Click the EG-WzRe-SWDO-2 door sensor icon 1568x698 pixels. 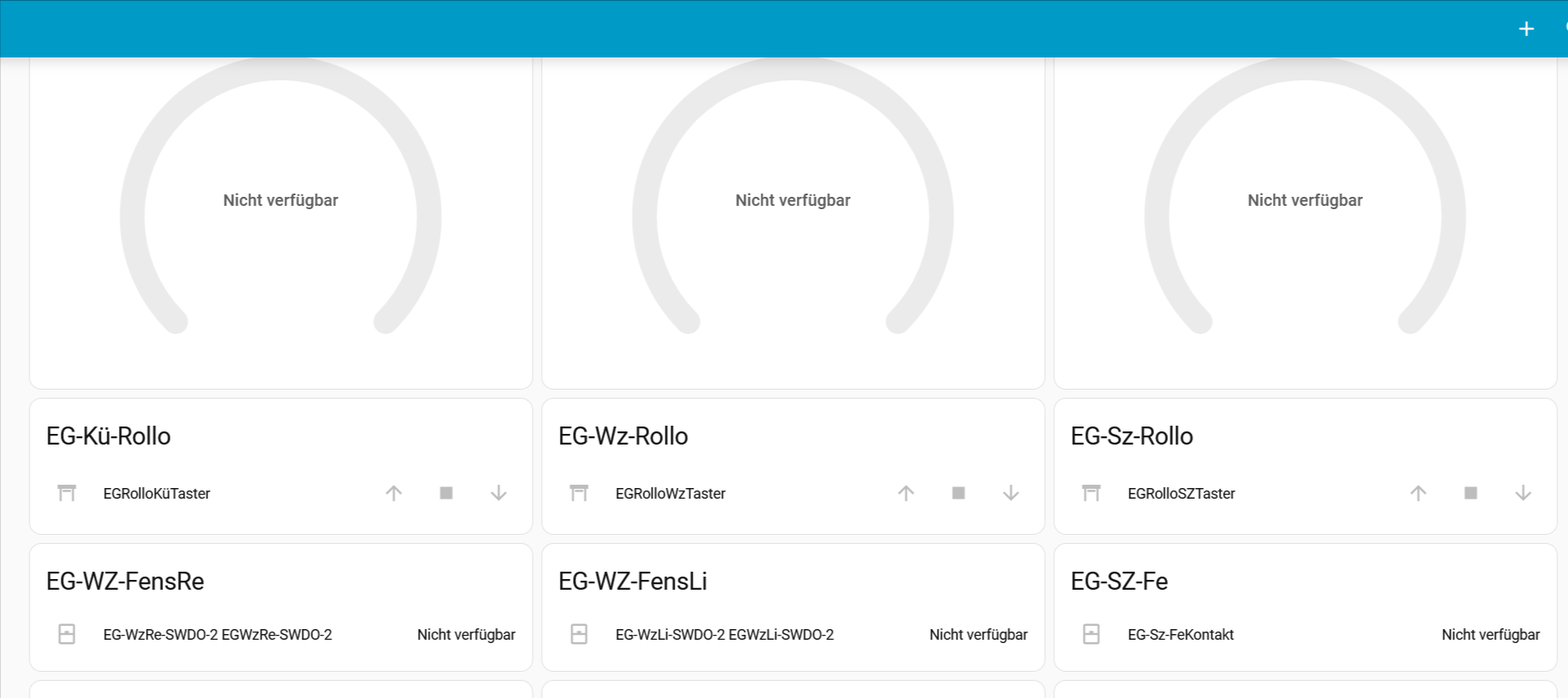[x=66, y=634]
